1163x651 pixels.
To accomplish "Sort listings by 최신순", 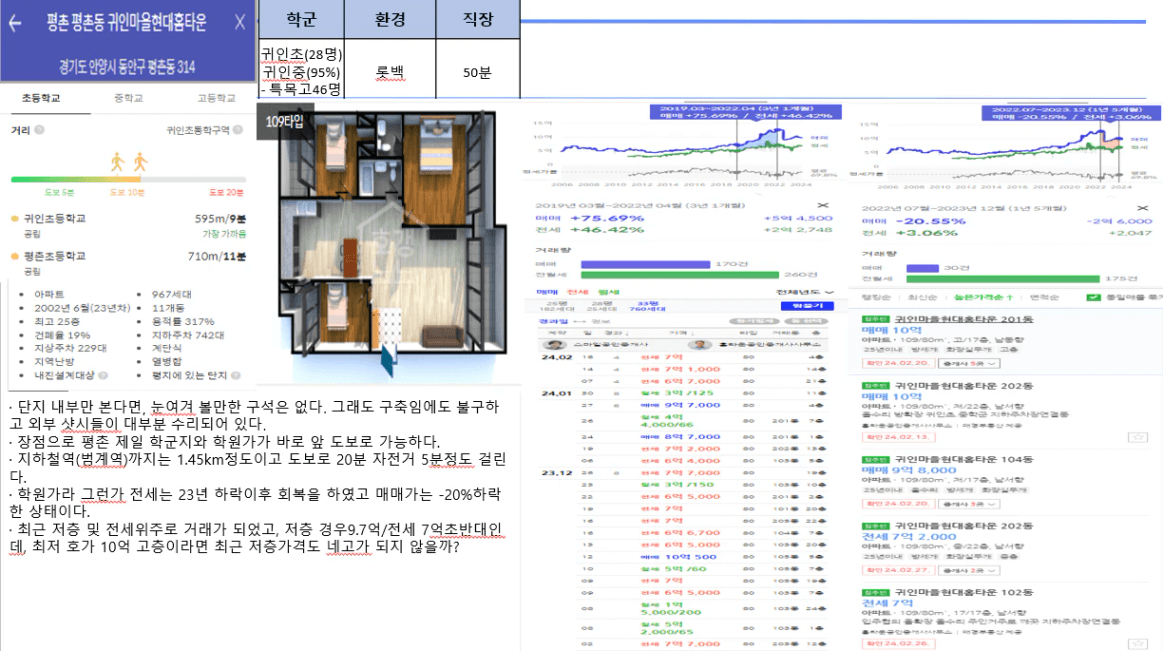I will (922, 297).
